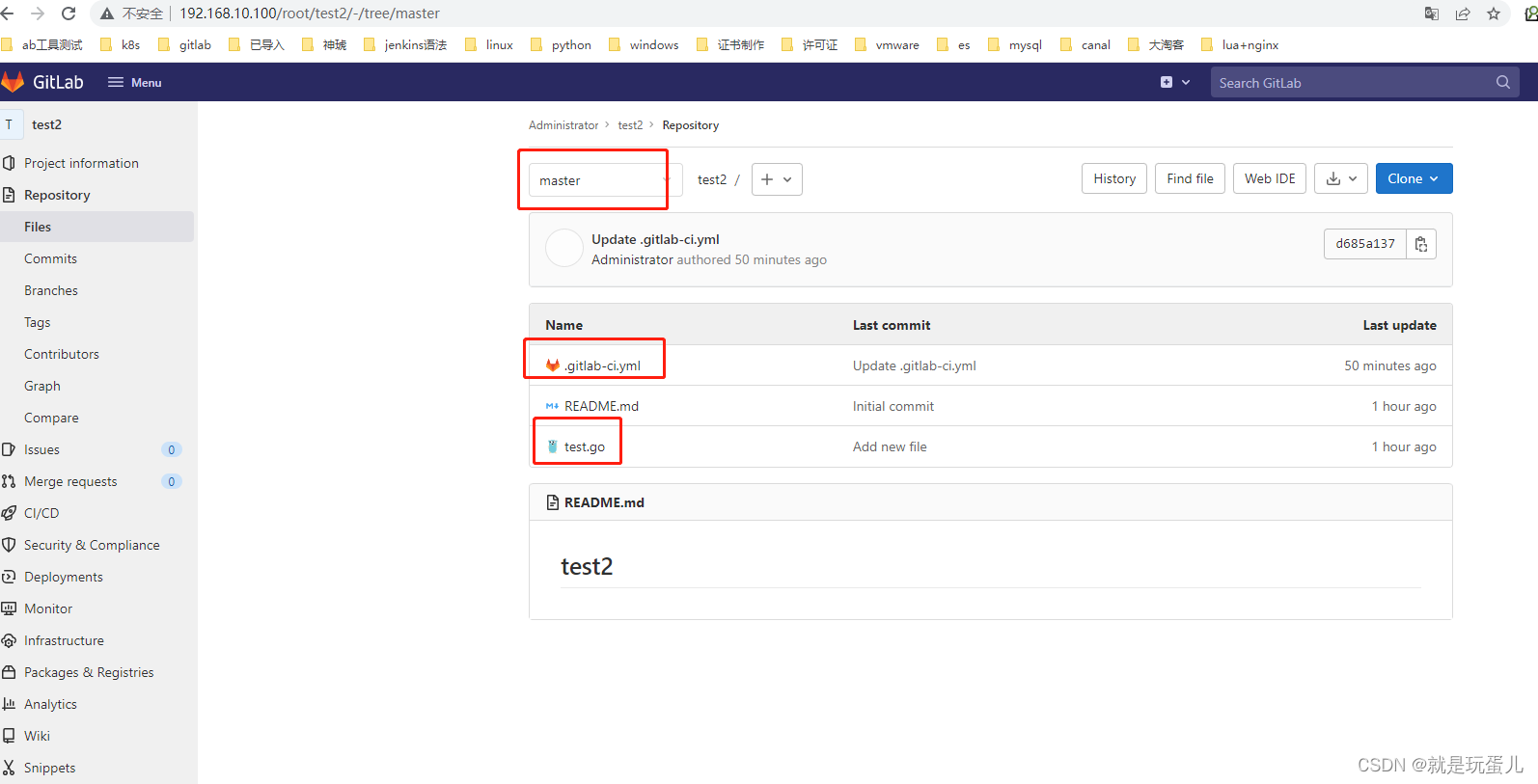Open the python bookmark folder
This screenshot has width=1538, height=784.
(x=561, y=44)
